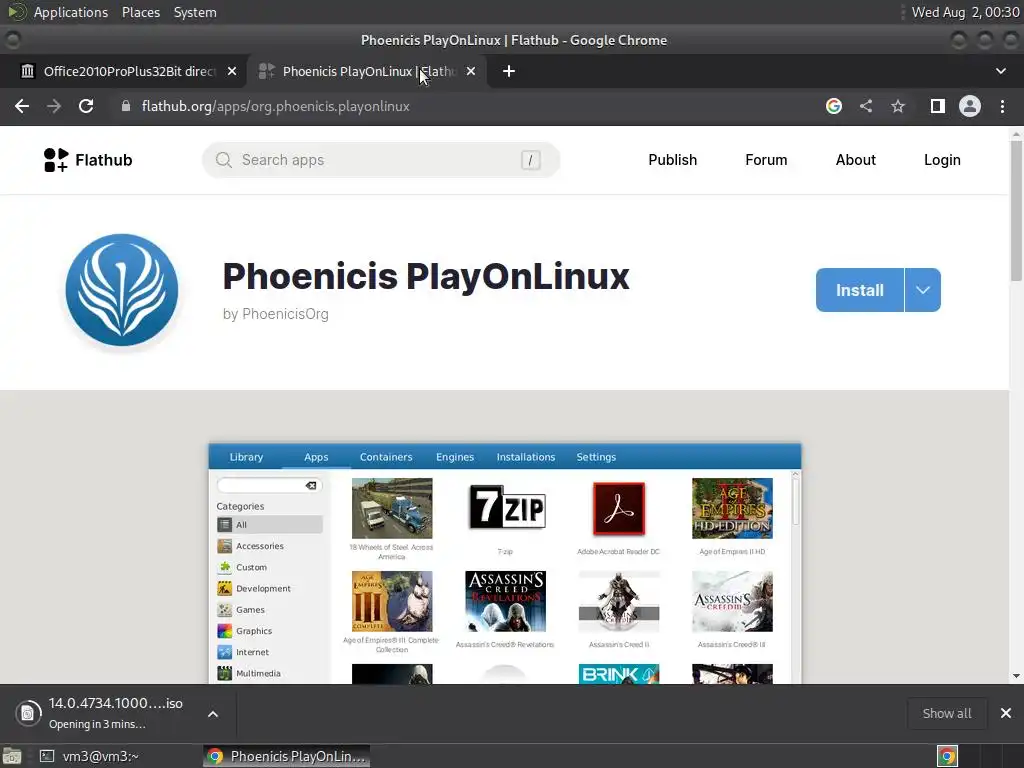The height and width of the screenshot is (768, 1024).
Task: Open the vm3@vm3 terminal in taskbar
Action: pos(89,756)
